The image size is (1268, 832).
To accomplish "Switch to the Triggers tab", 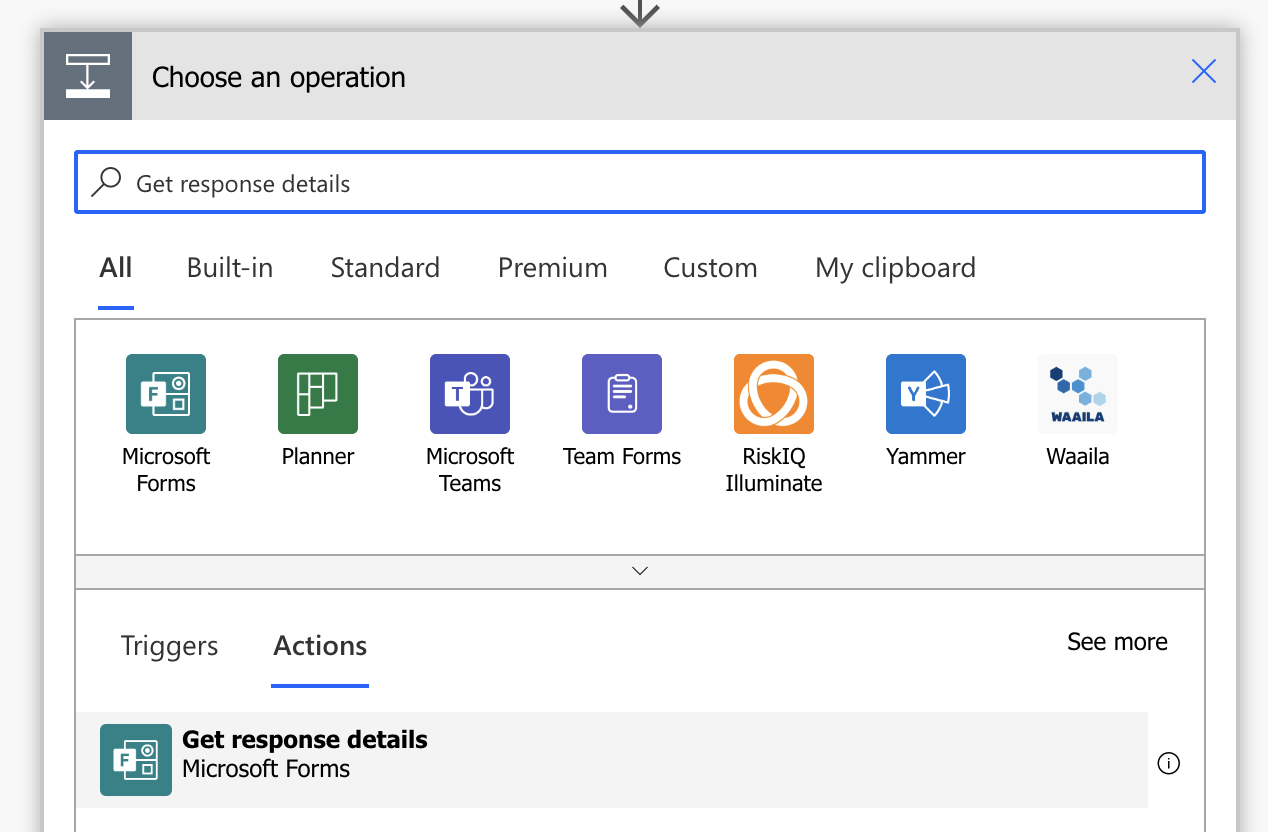I will 170,646.
